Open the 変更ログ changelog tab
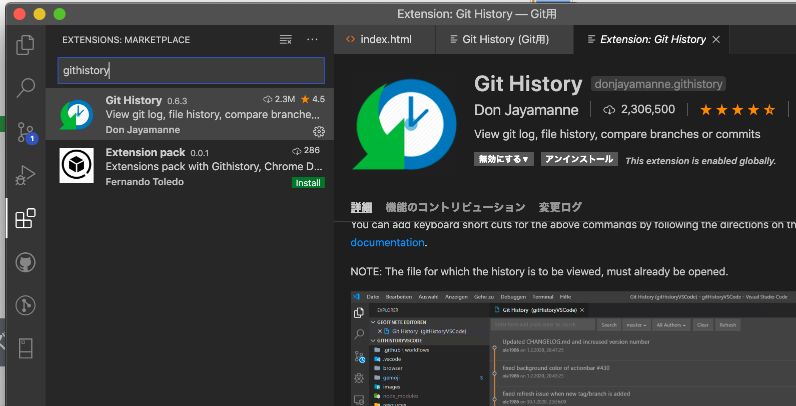 [x=560, y=207]
